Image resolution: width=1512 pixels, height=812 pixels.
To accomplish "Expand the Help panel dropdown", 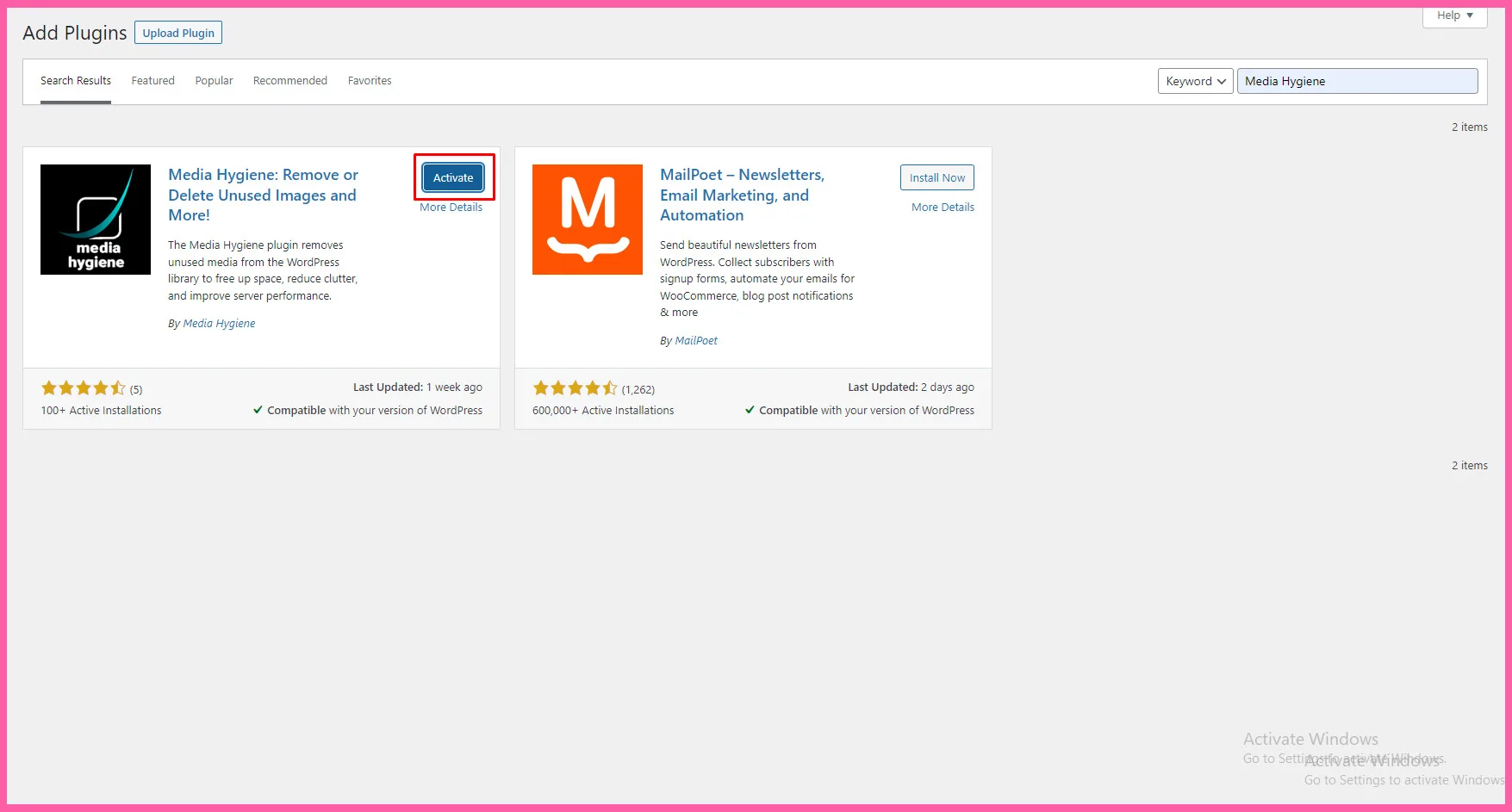I will (x=1454, y=15).
